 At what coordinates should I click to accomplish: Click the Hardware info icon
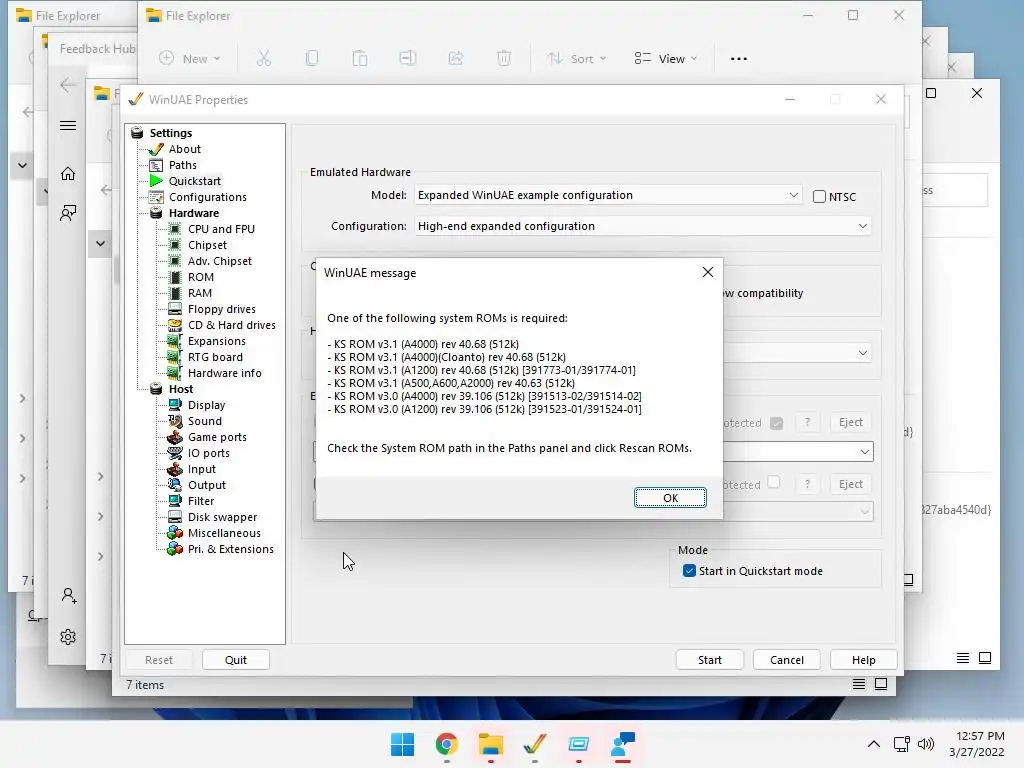(x=174, y=373)
